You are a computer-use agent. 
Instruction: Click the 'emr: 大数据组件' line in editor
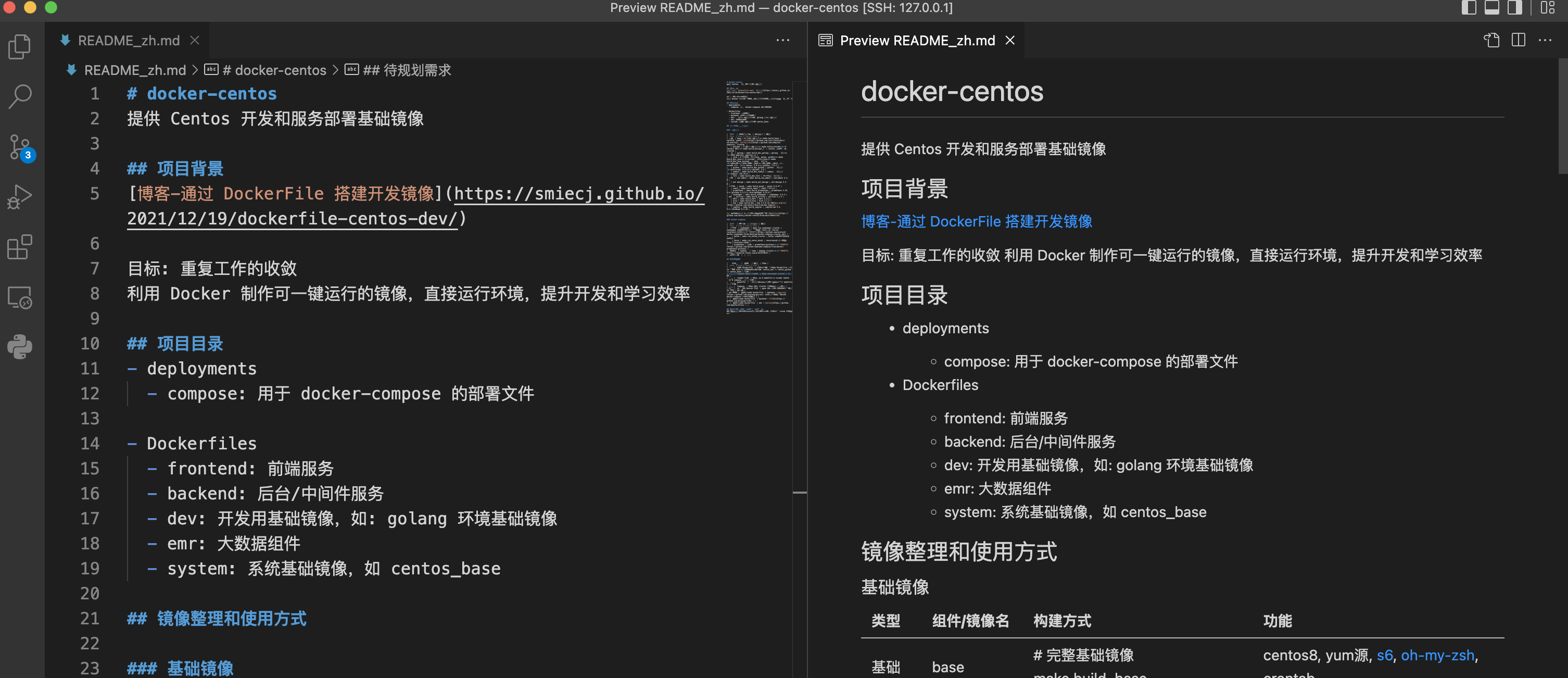coord(224,543)
